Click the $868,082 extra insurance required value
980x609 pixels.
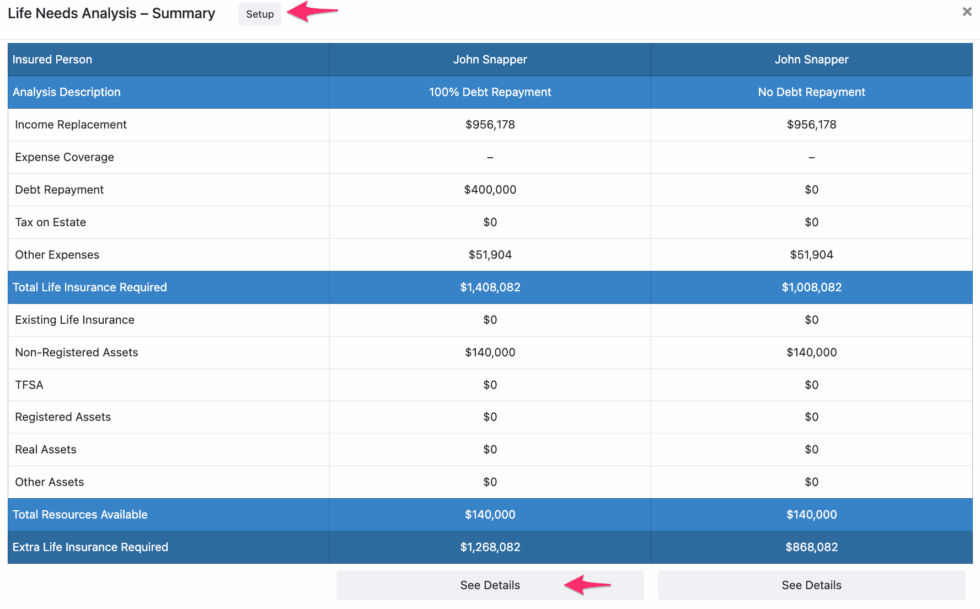(x=812, y=547)
